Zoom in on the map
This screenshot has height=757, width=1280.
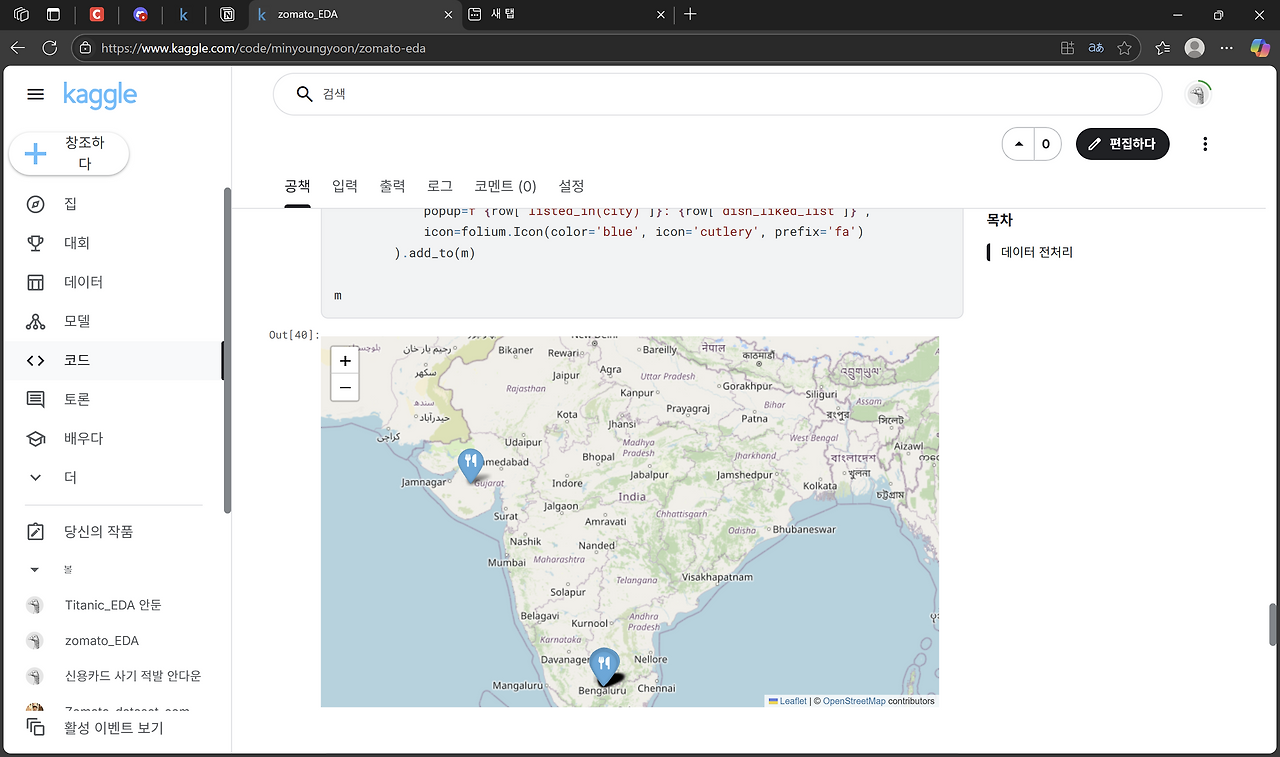[x=345, y=361]
